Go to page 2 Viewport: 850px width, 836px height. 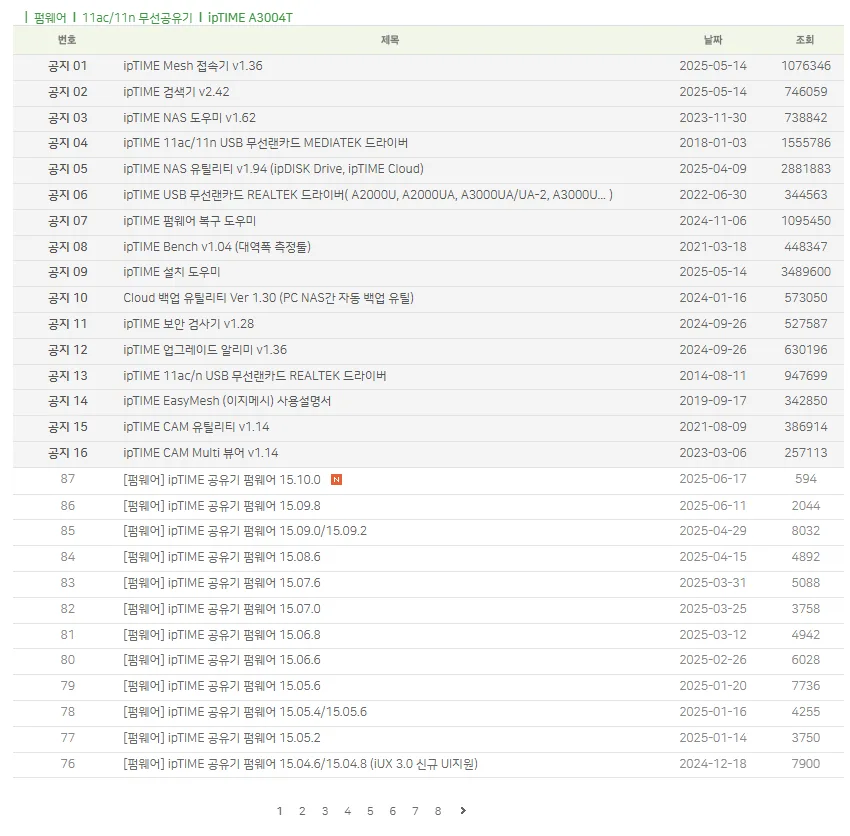coord(302,812)
